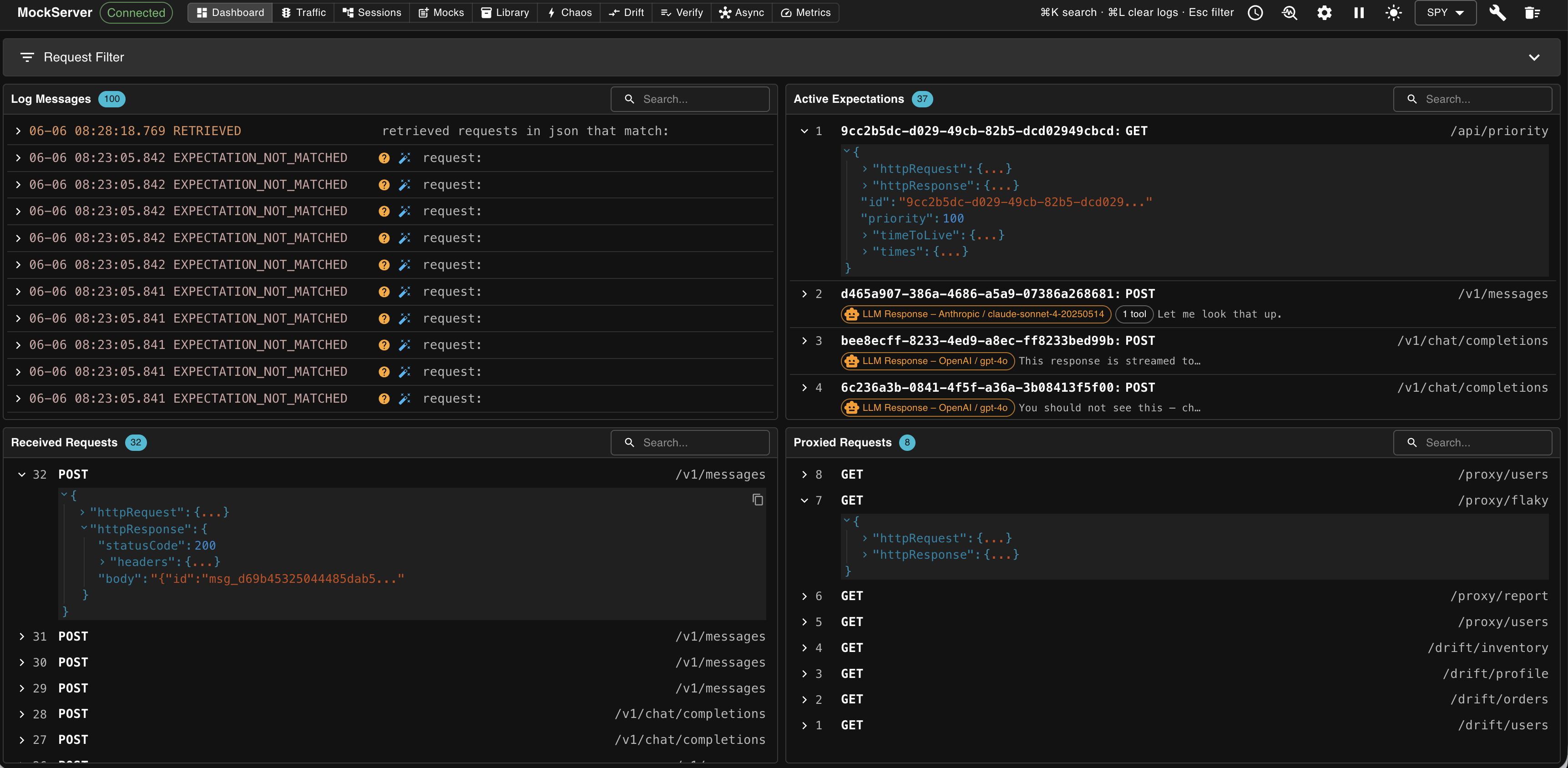Open the Sessions tab
Screen dimensions: 1568x768
tap(372, 13)
